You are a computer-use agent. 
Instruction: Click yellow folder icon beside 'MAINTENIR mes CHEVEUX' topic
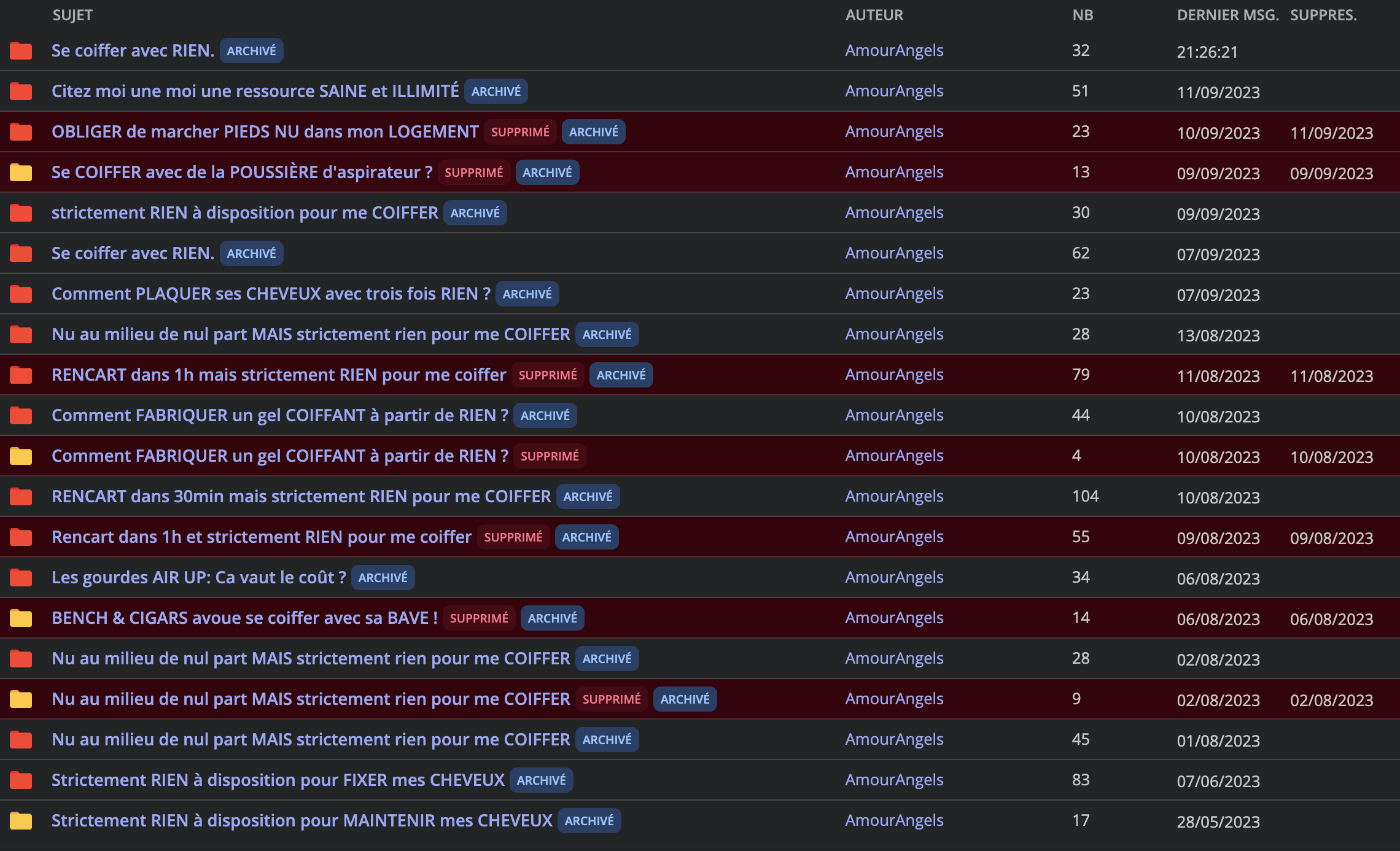[21, 821]
